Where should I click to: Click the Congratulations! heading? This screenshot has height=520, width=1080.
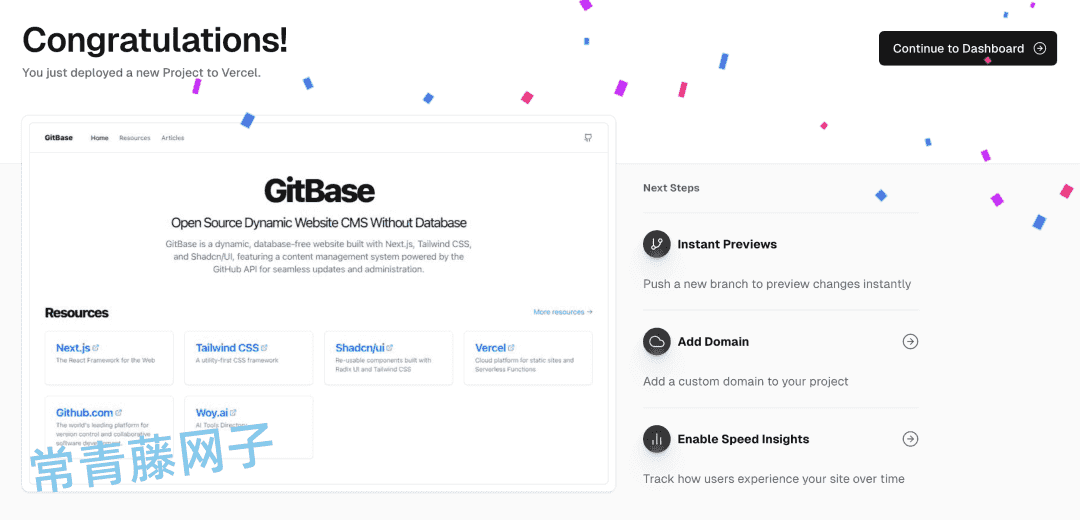tap(155, 40)
